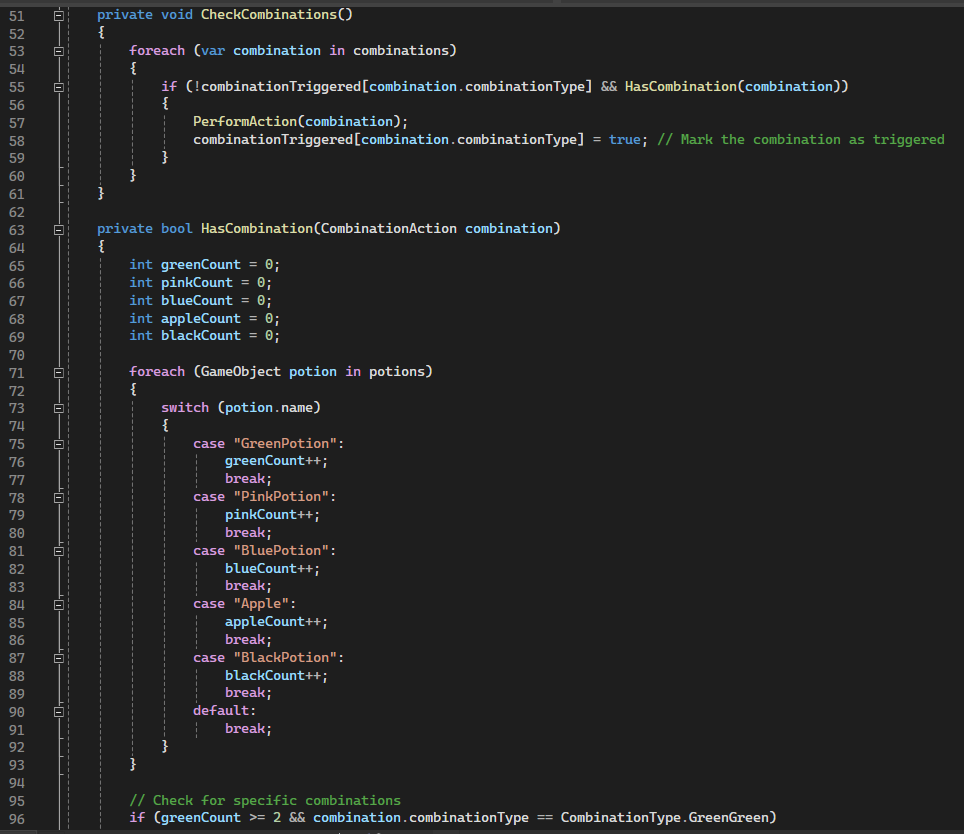Image resolution: width=964 pixels, height=834 pixels.
Task: Click line number 94 in the gutter
Action: [x=17, y=784]
